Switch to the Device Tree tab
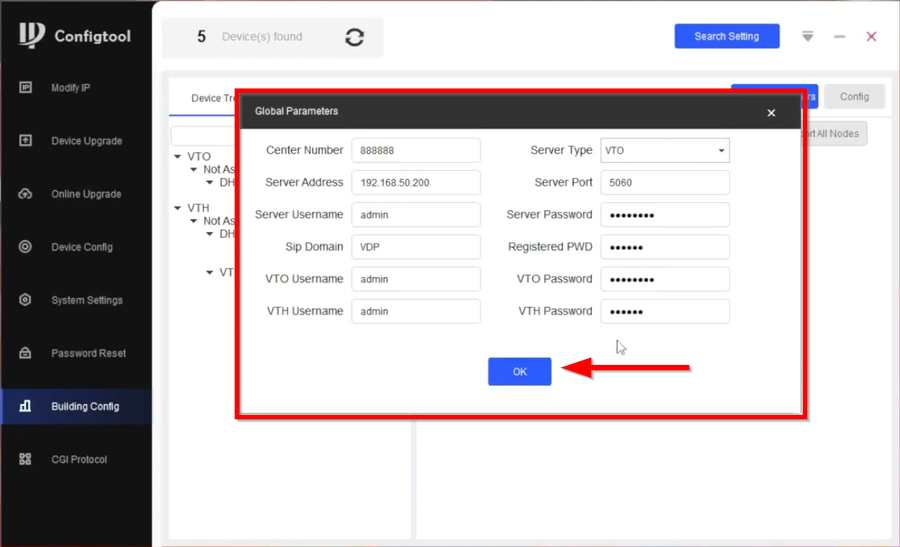 pos(212,98)
